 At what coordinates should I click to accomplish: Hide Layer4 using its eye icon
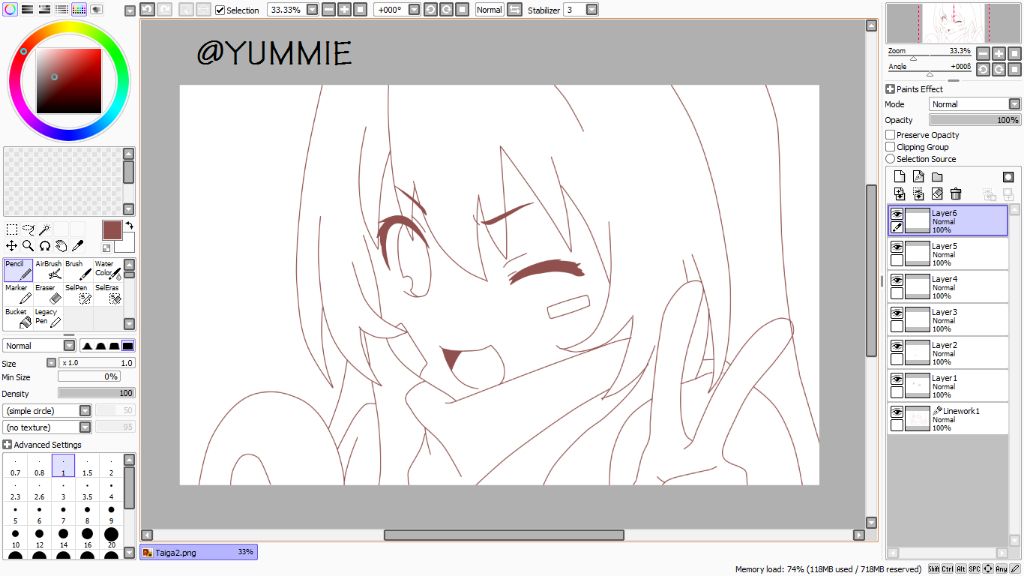[x=897, y=280]
